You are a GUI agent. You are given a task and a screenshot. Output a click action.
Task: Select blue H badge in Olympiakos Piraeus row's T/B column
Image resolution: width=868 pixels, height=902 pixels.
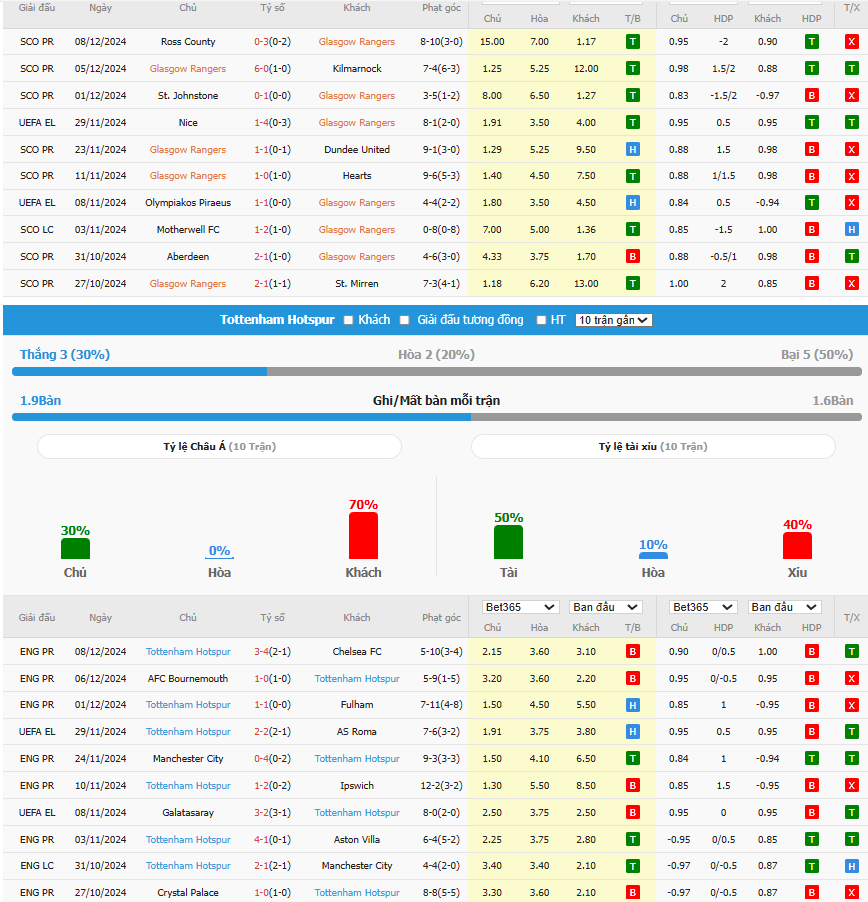(x=632, y=202)
